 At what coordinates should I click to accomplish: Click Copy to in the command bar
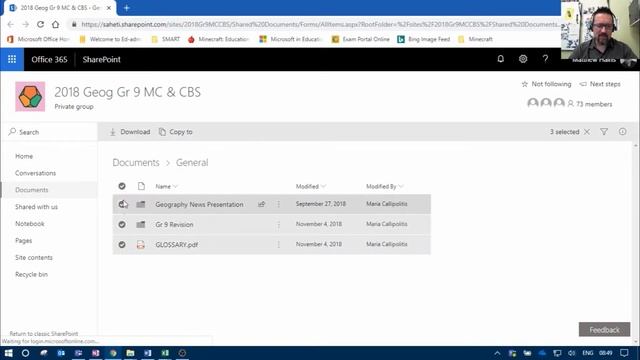(176, 132)
